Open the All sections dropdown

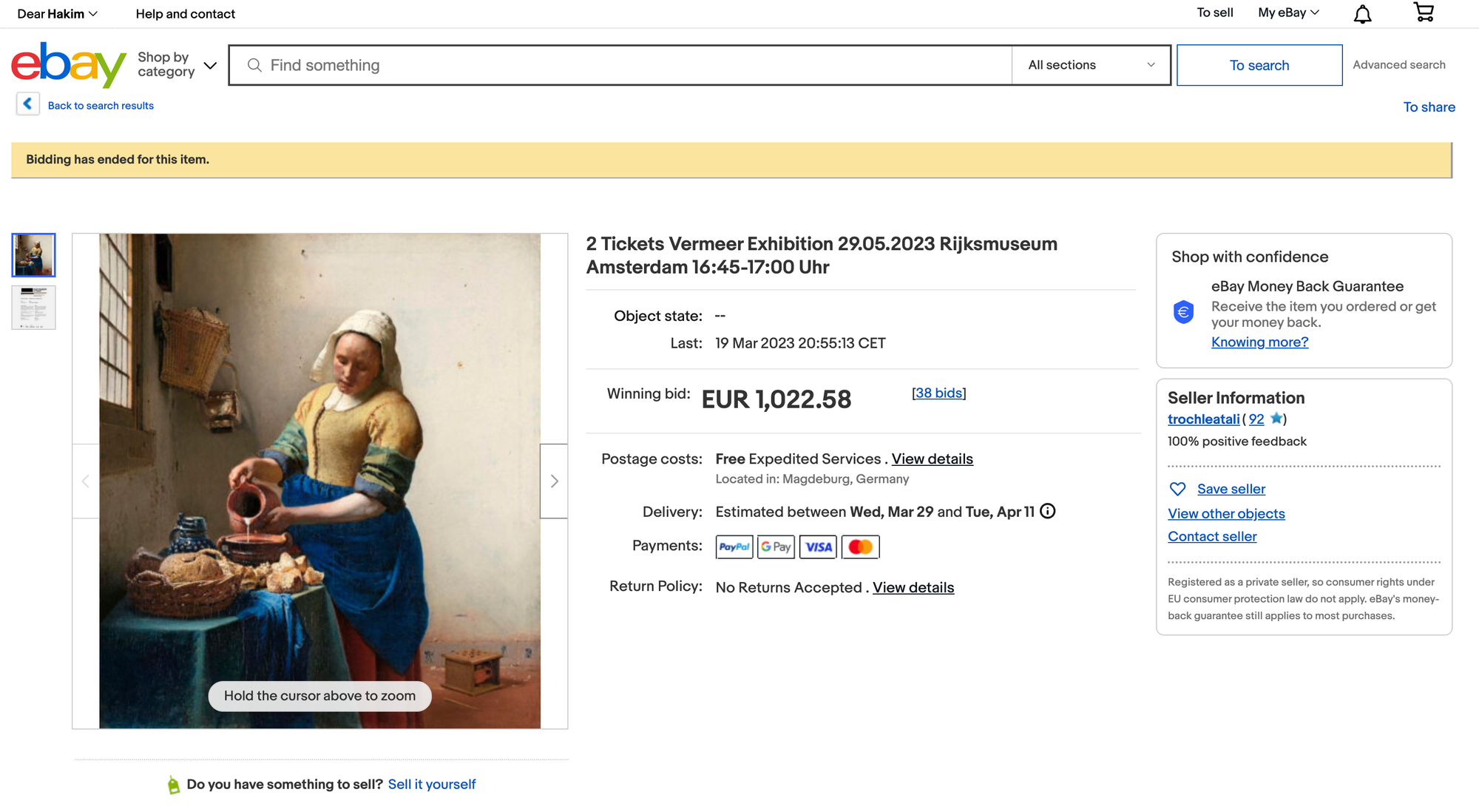1091,65
